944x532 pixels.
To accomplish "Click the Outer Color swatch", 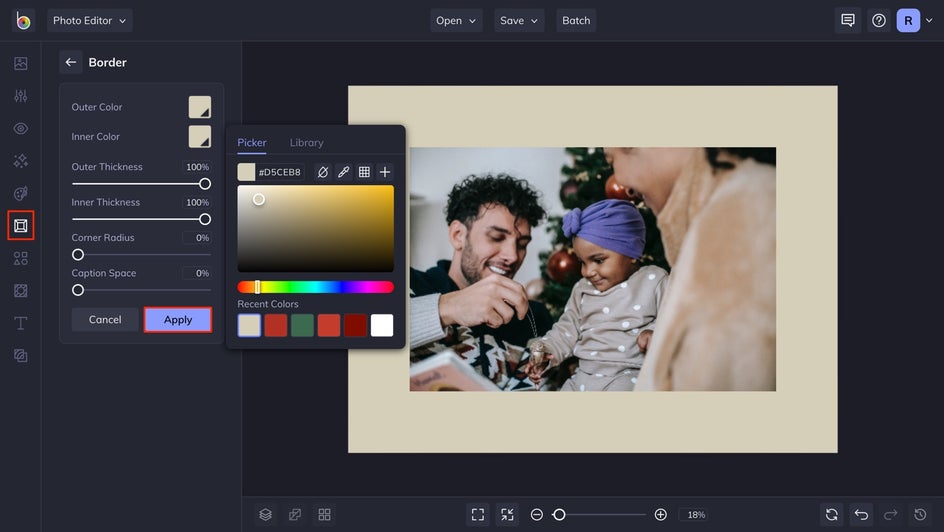I will pos(200,107).
